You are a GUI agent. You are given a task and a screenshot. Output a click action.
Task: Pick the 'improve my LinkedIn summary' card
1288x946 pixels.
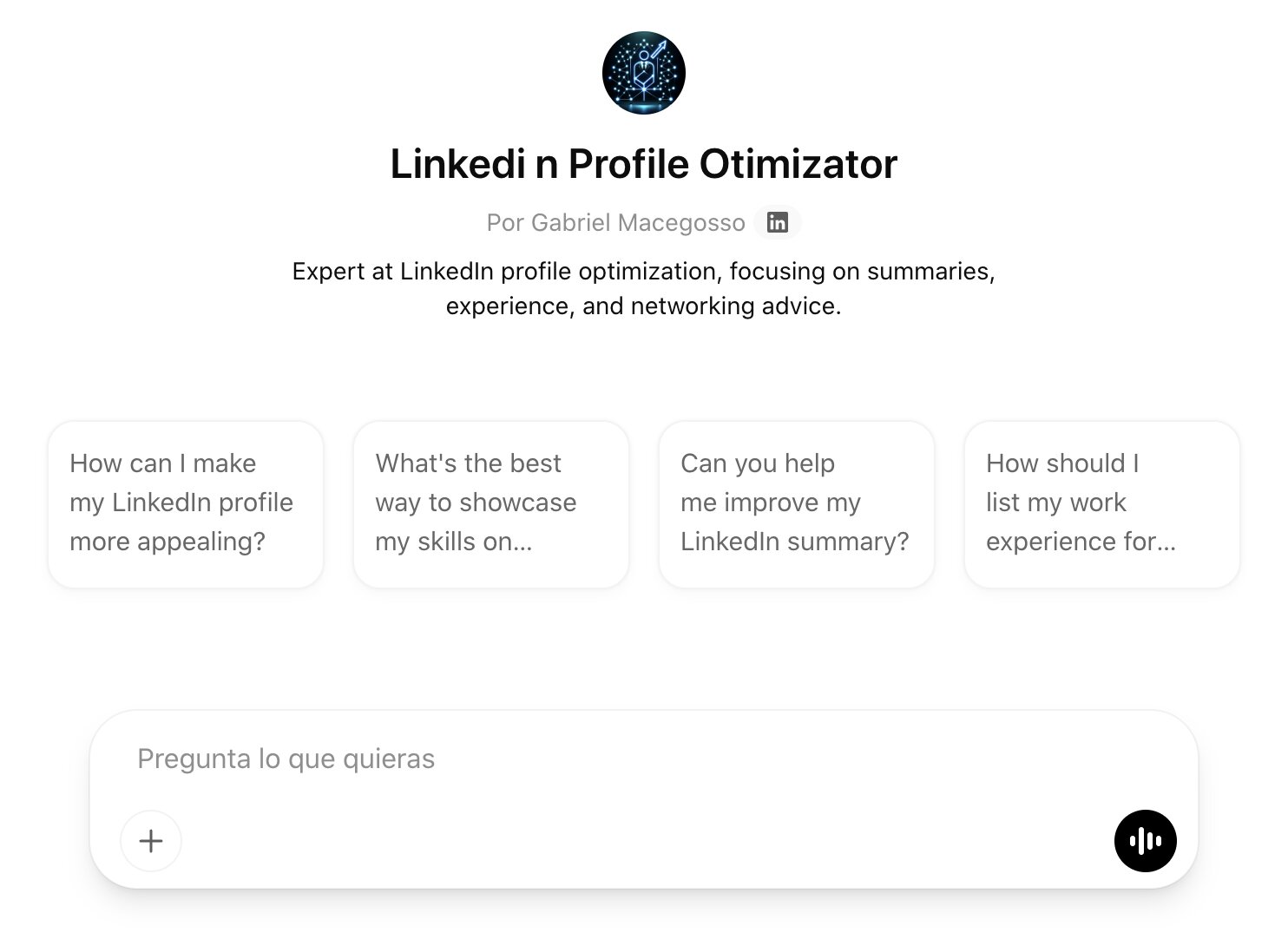(797, 505)
